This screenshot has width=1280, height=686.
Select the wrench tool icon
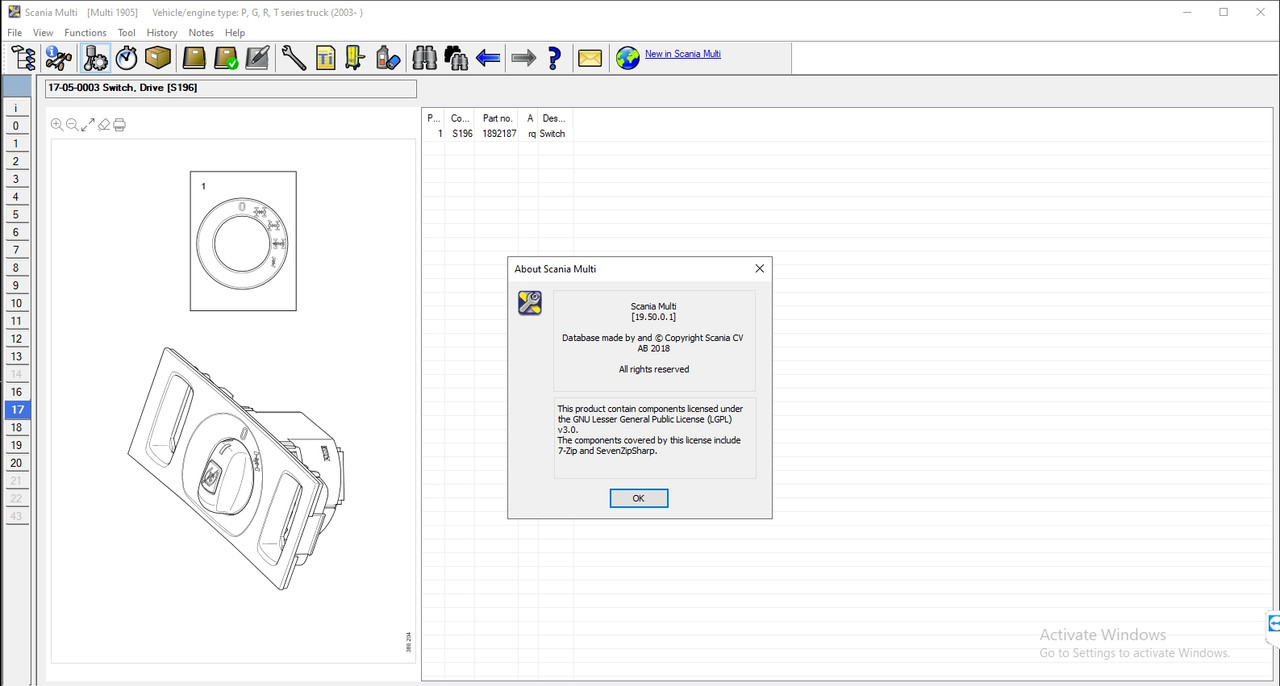coord(294,58)
